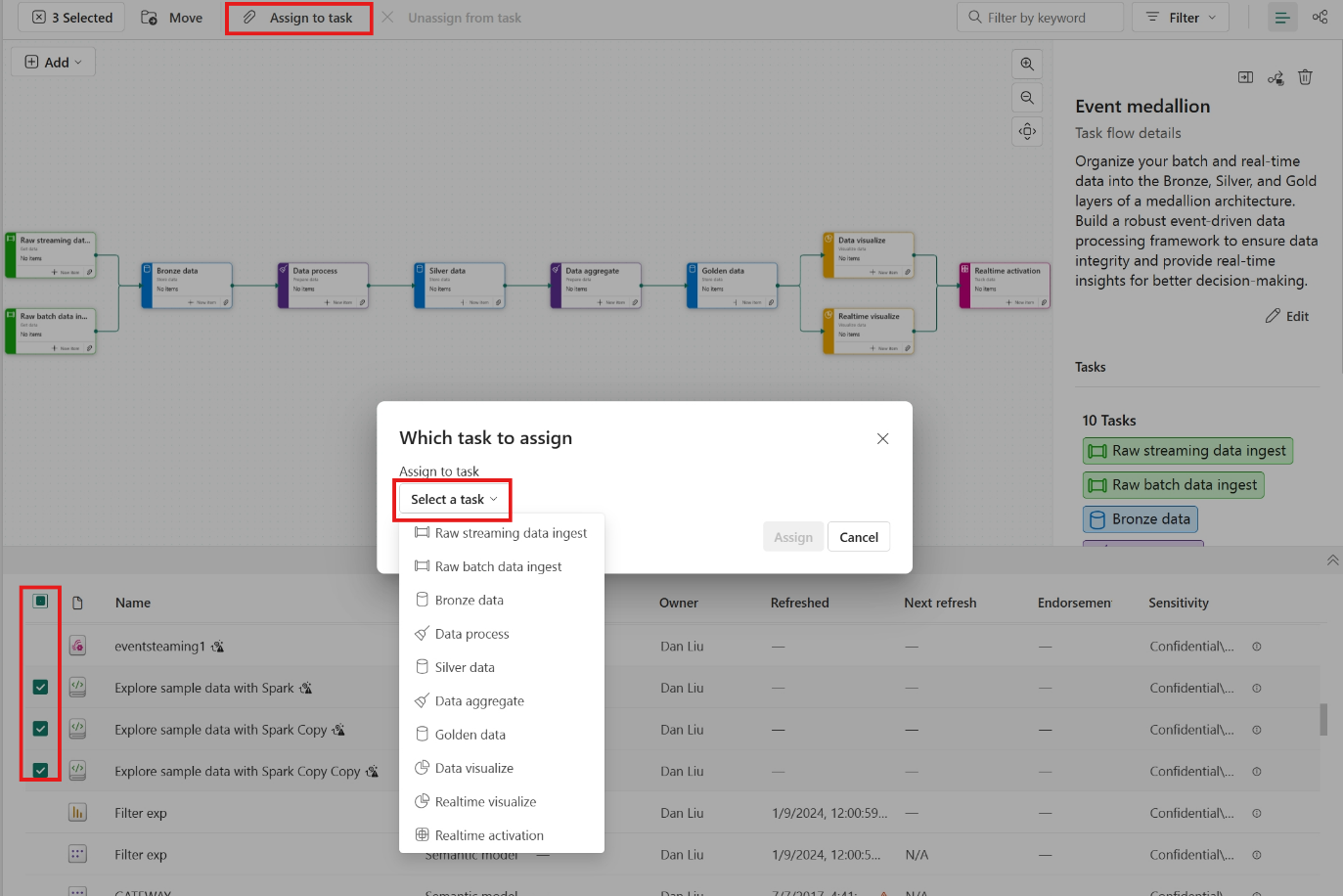Click the connection icon in details panel header

[1276, 77]
